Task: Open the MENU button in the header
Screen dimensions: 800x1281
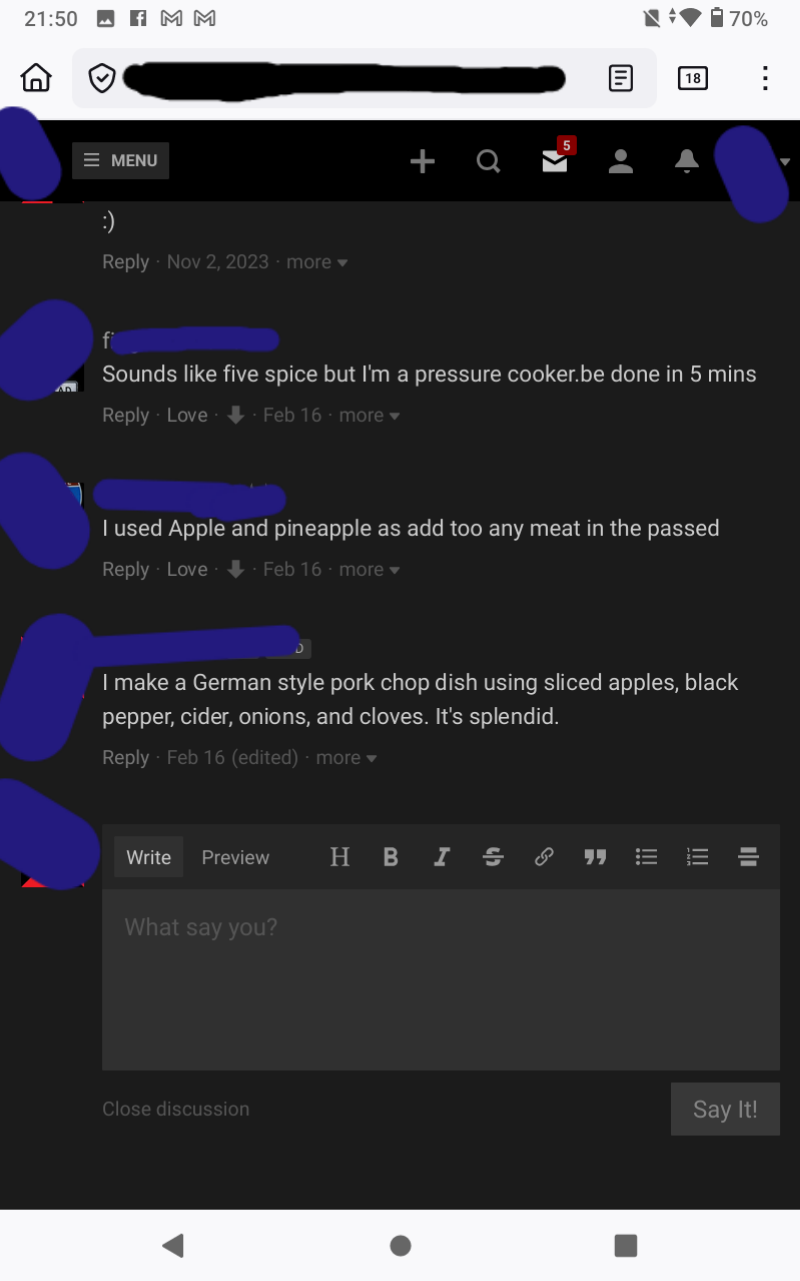Action: 120,160
